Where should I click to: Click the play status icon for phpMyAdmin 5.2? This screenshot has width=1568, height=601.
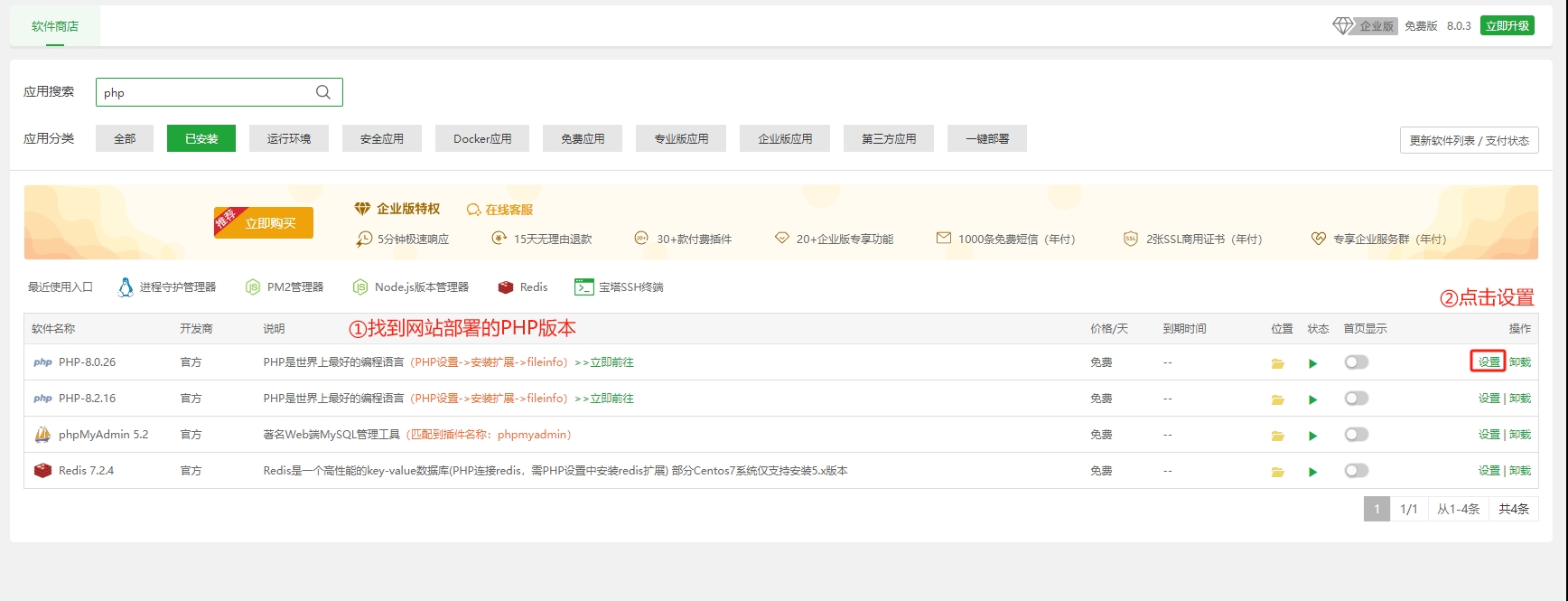(x=1312, y=436)
